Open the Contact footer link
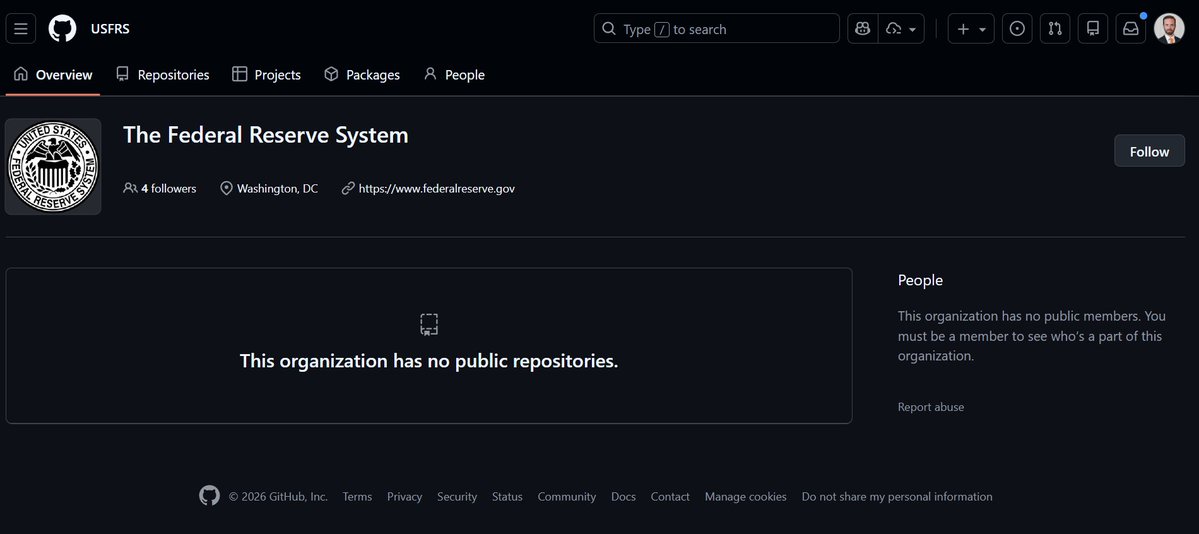Image resolution: width=1199 pixels, height=534 pixels. click(x=670, y=497)
